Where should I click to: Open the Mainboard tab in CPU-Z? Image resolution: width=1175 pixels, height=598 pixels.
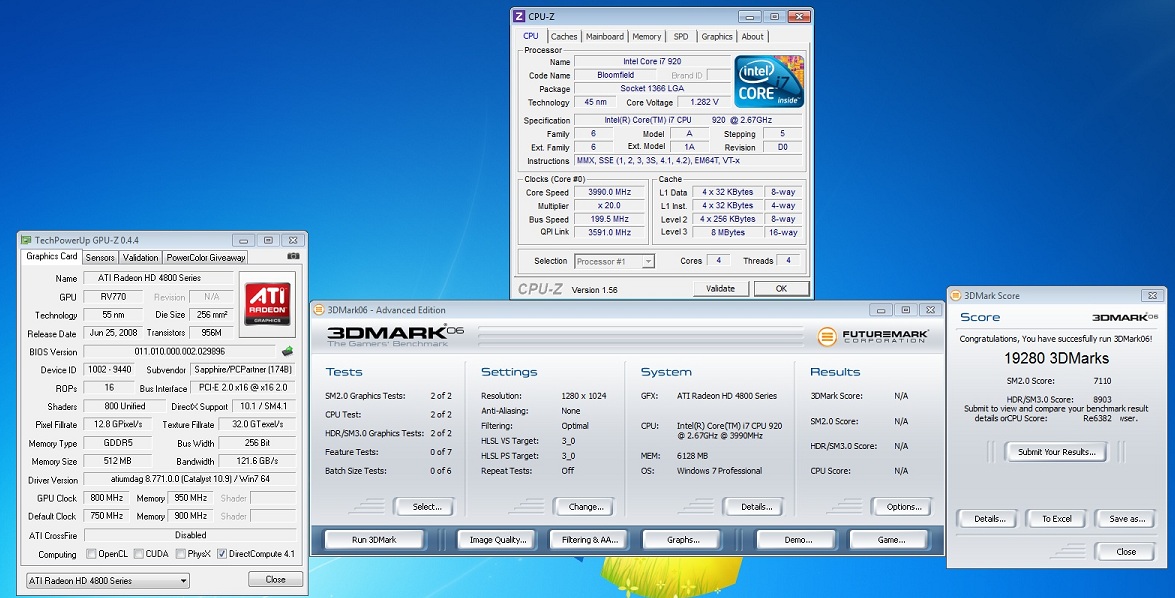coord(605,36)
